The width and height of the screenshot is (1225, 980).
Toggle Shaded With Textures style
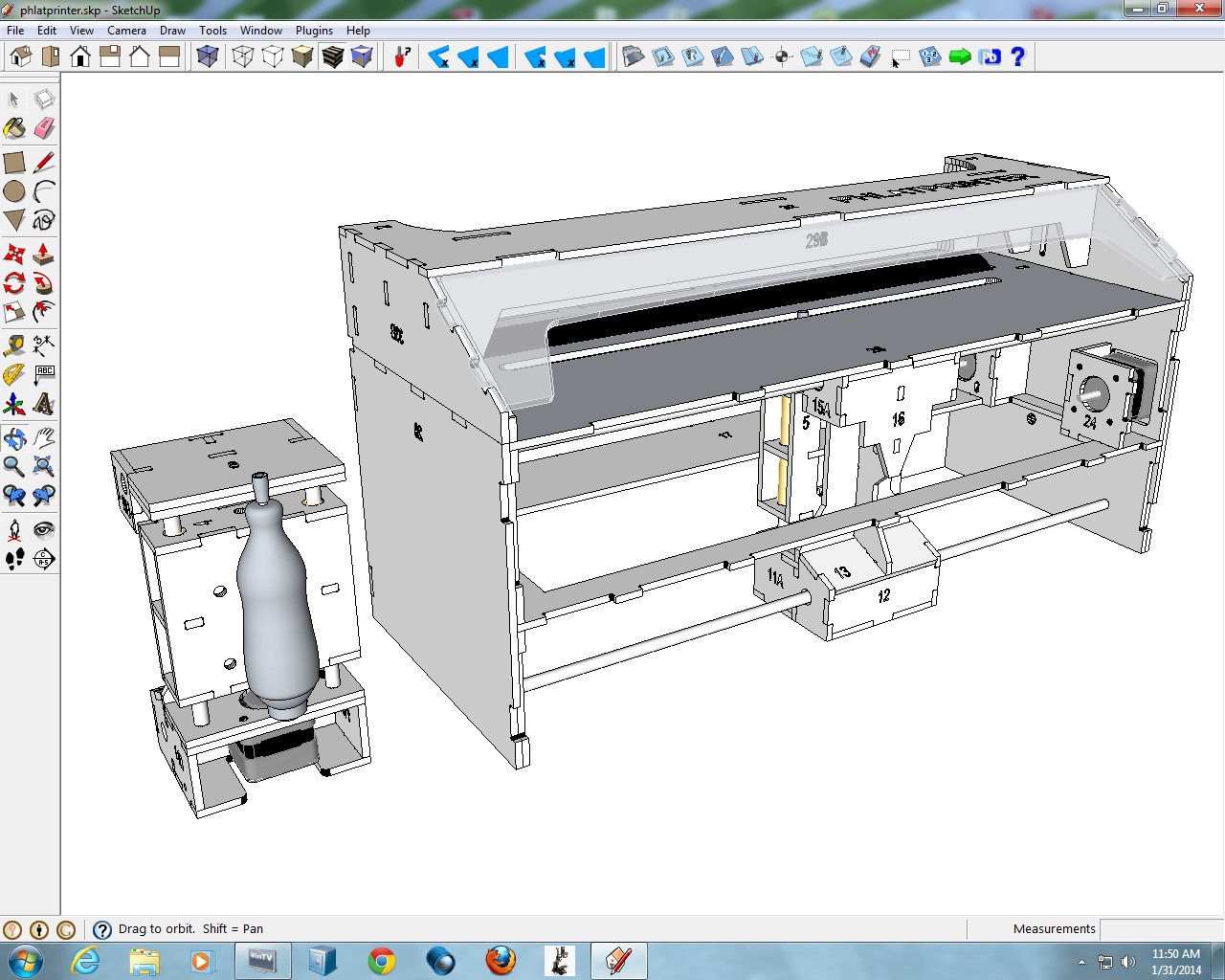[332, 57]
